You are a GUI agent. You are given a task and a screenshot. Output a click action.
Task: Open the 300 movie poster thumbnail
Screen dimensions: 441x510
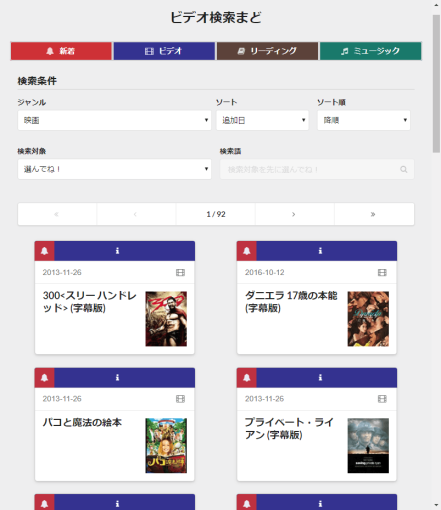(x=166, y=319)
